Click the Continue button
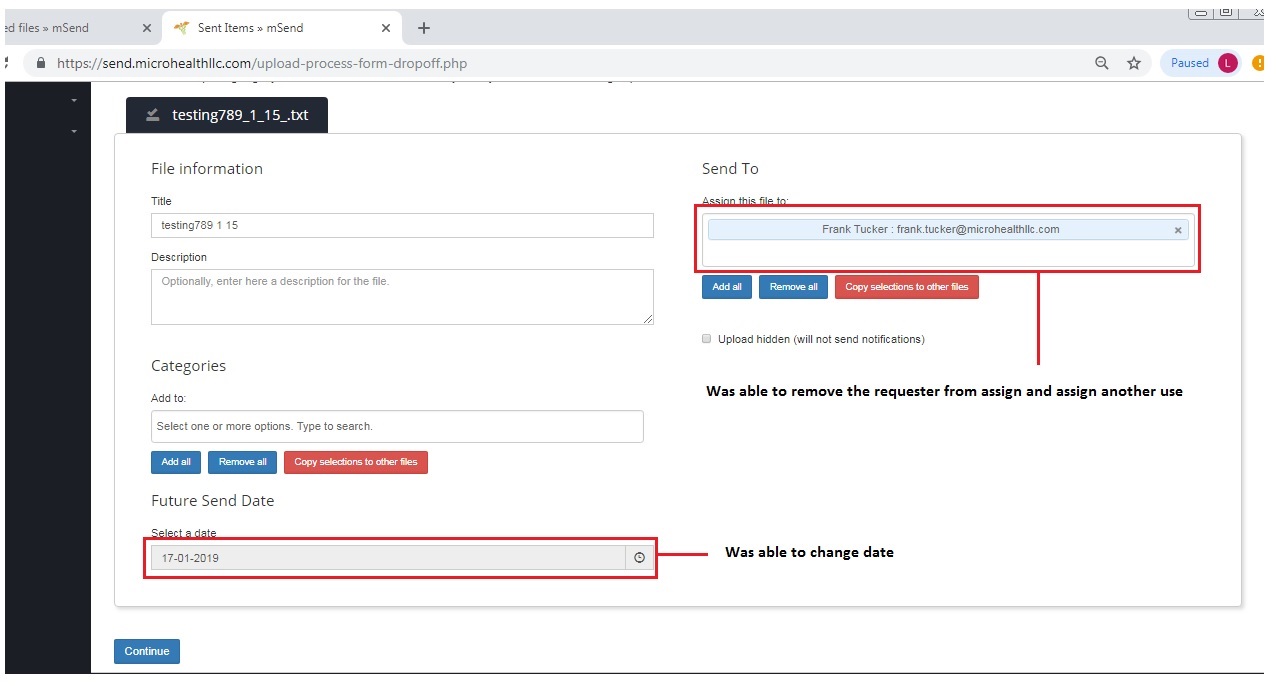The width and height of the screenshot is (1276, 686). point(146,651)
